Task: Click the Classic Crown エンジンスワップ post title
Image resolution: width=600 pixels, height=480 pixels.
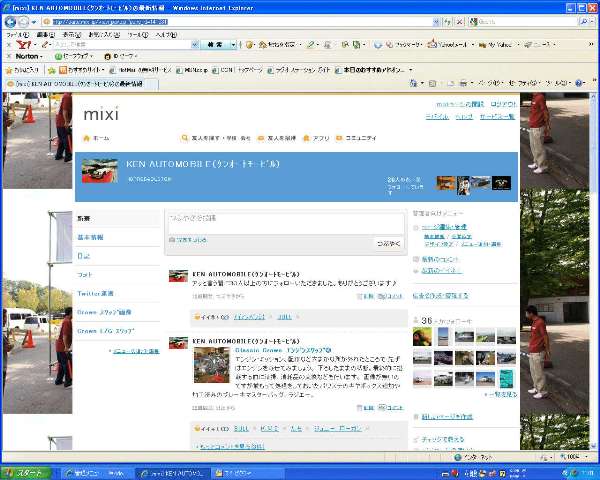Action: (x=283, y=350)
